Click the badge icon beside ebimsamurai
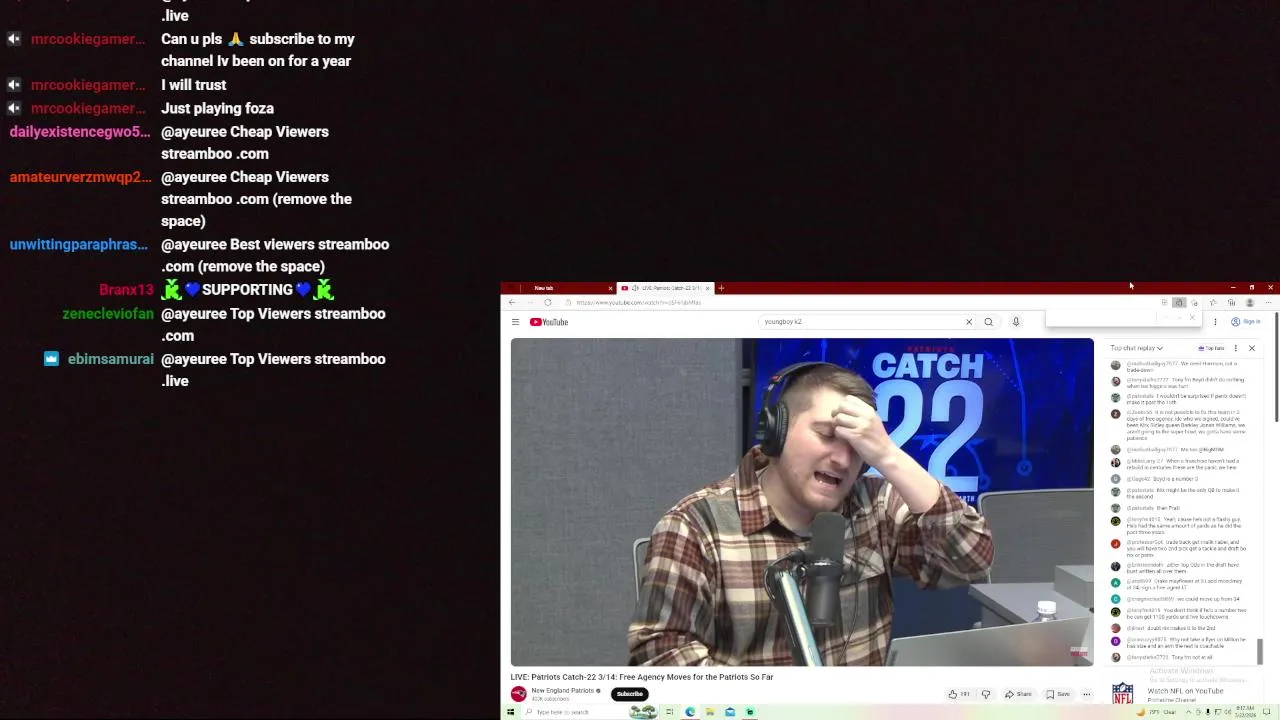Screen dimensions: 1280x720 [51, 359]
